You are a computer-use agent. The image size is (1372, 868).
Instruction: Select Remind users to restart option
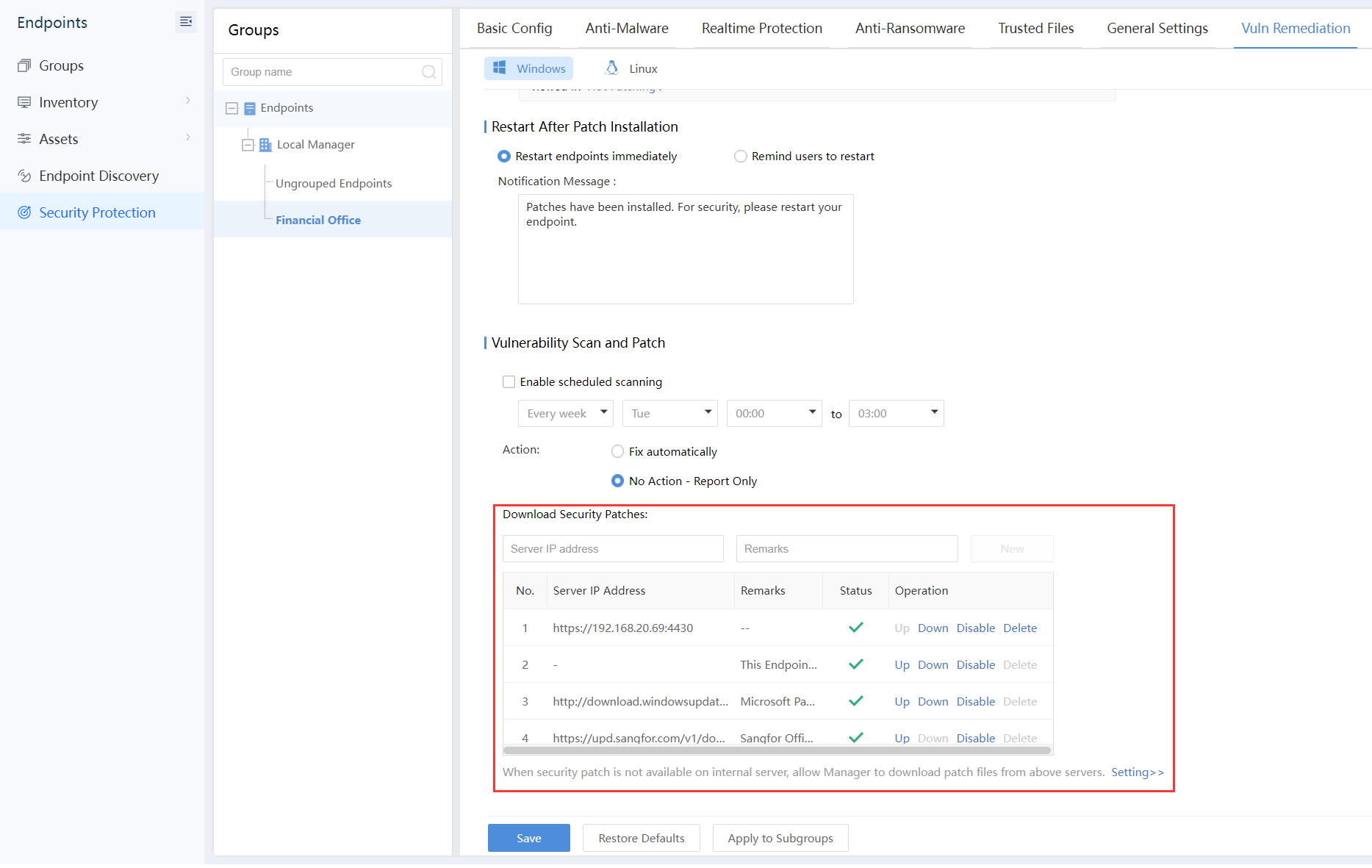click(x=741, y=156)
